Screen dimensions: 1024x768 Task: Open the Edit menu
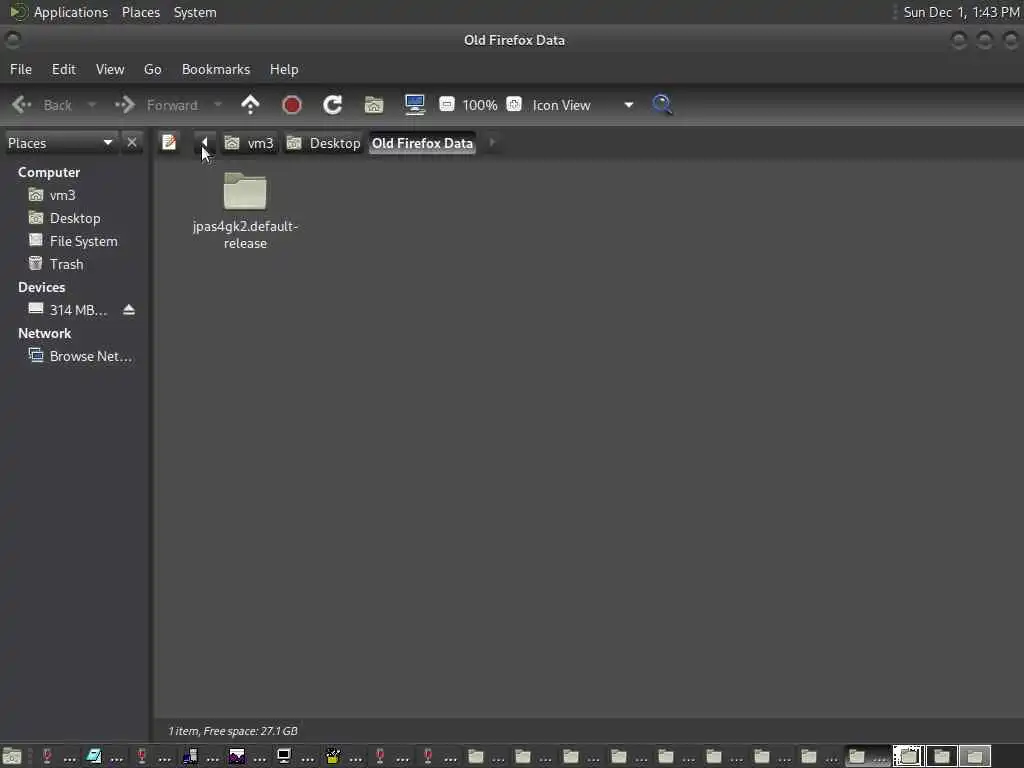(63, 69)
